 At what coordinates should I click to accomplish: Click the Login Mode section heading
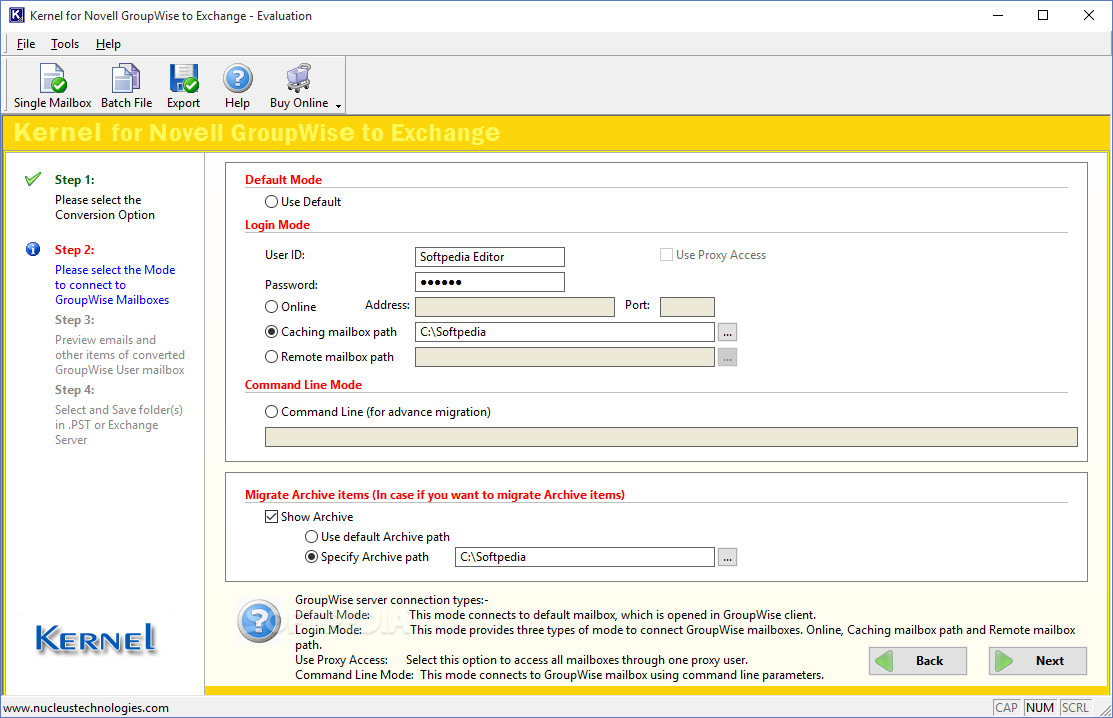[278, 224]
